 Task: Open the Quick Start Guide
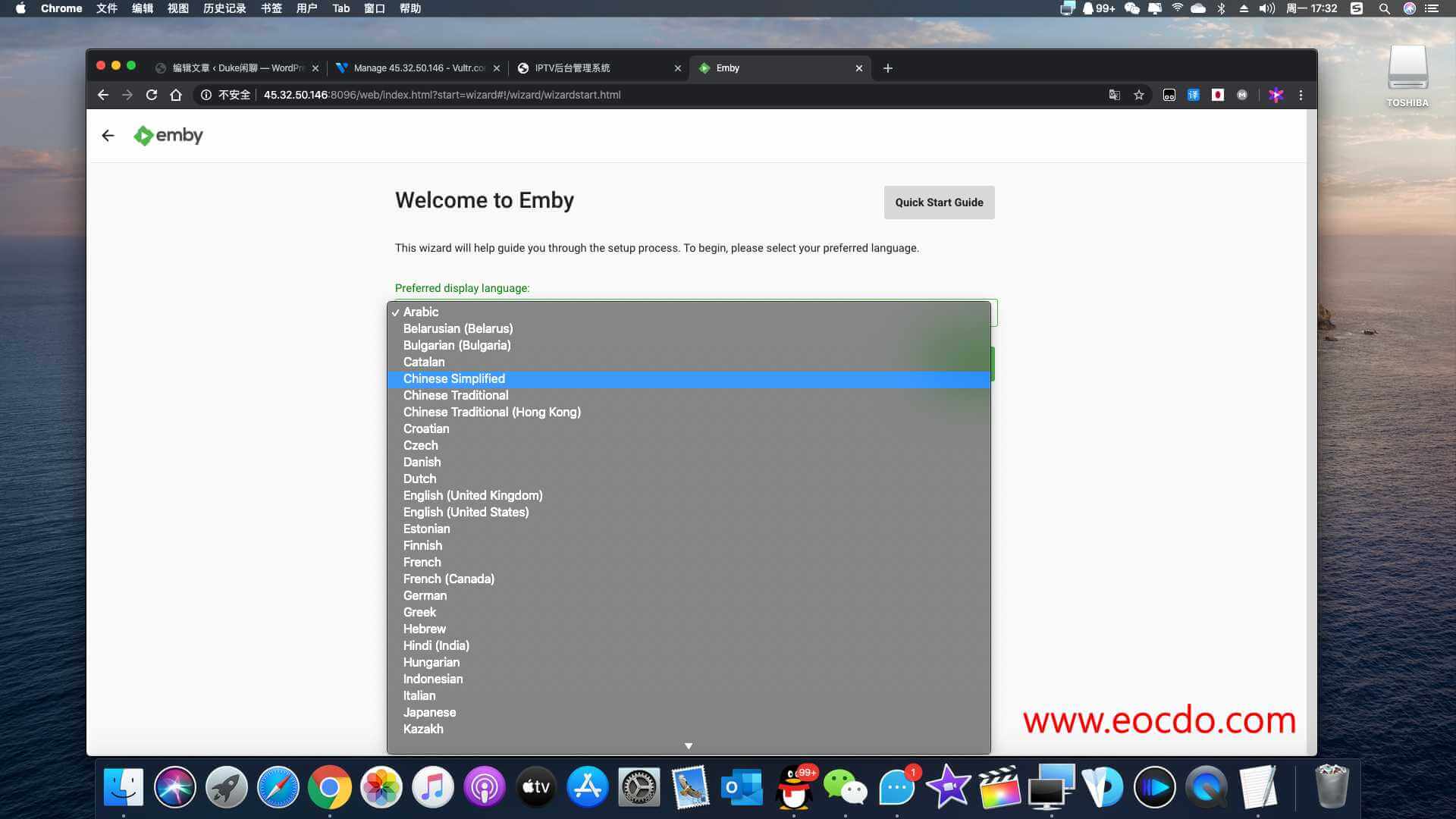click(939, 202)
